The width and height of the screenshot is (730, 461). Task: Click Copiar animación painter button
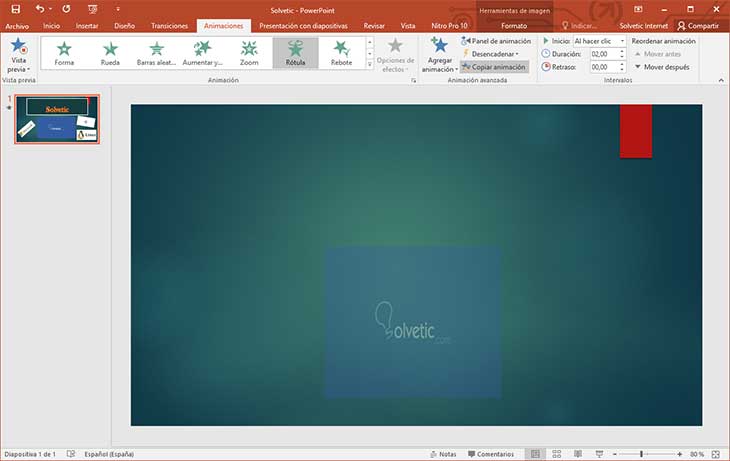pyautogui.click(x=494, y=67)
